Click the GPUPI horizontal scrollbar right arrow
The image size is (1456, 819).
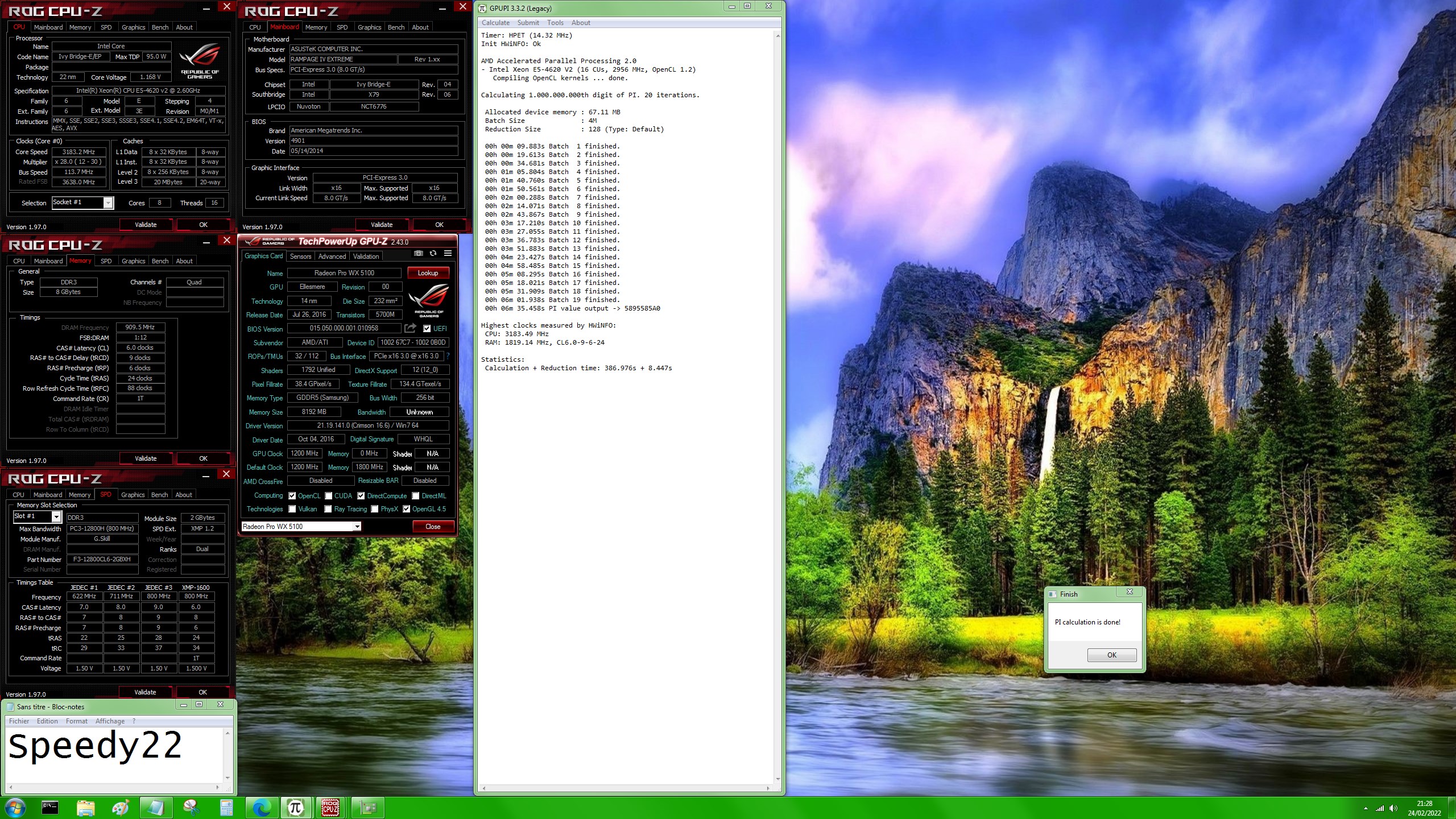tap(768, 788)
